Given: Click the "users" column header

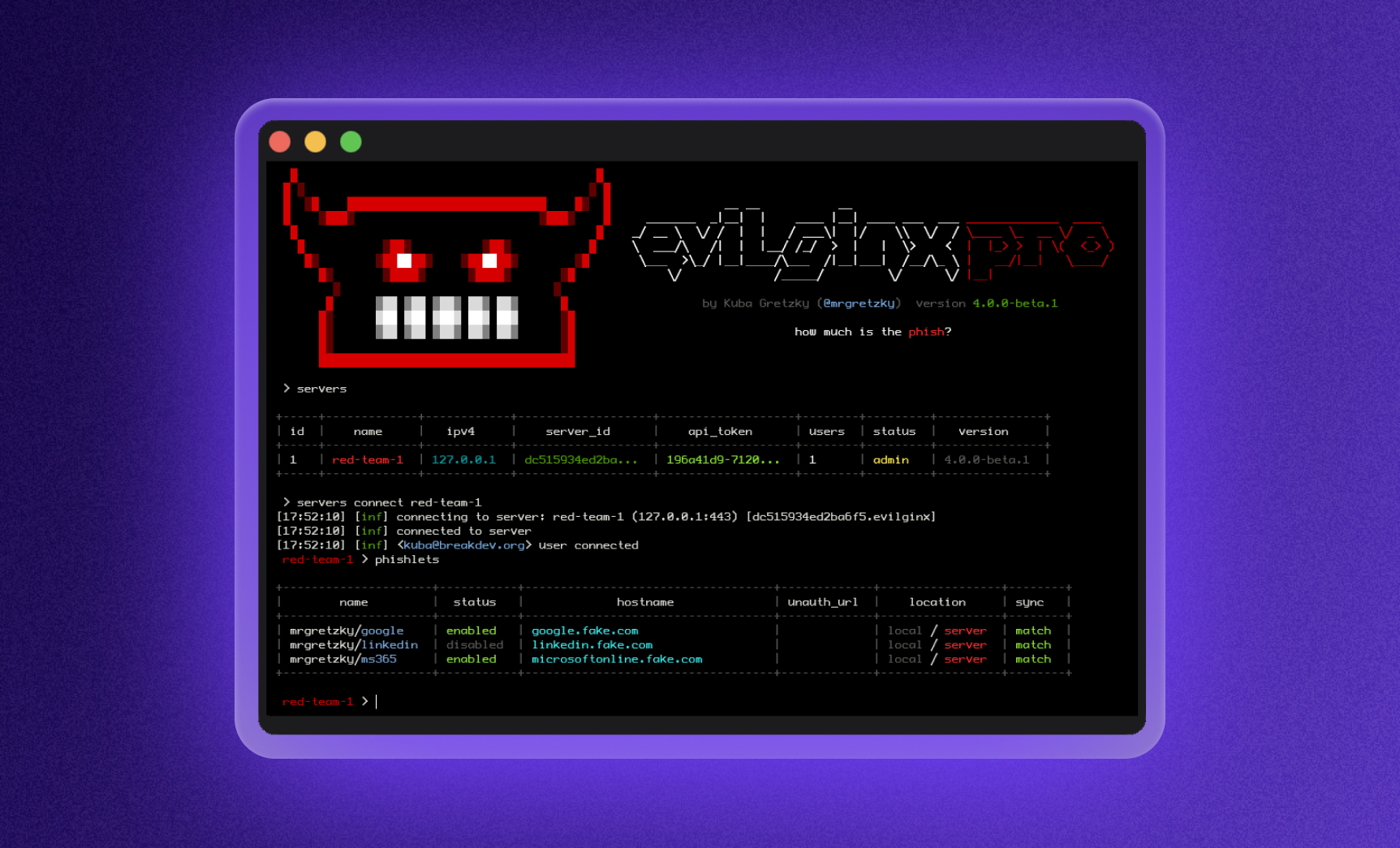Looking at the screenshot, I should pos(826,432).
